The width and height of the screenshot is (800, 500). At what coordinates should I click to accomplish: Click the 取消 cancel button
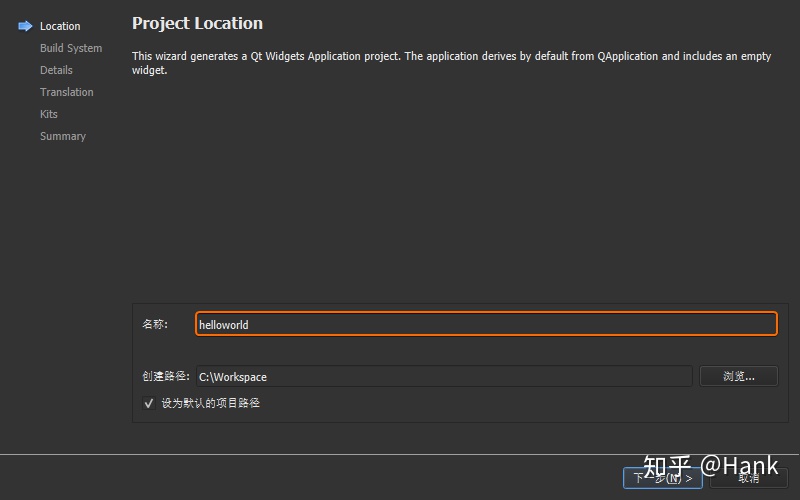coord(748,478)
